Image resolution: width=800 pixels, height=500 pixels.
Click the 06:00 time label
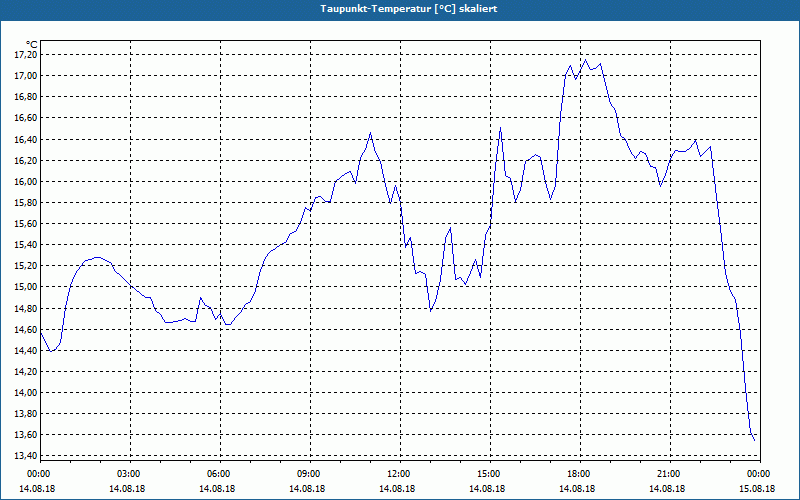coord(220,474)
